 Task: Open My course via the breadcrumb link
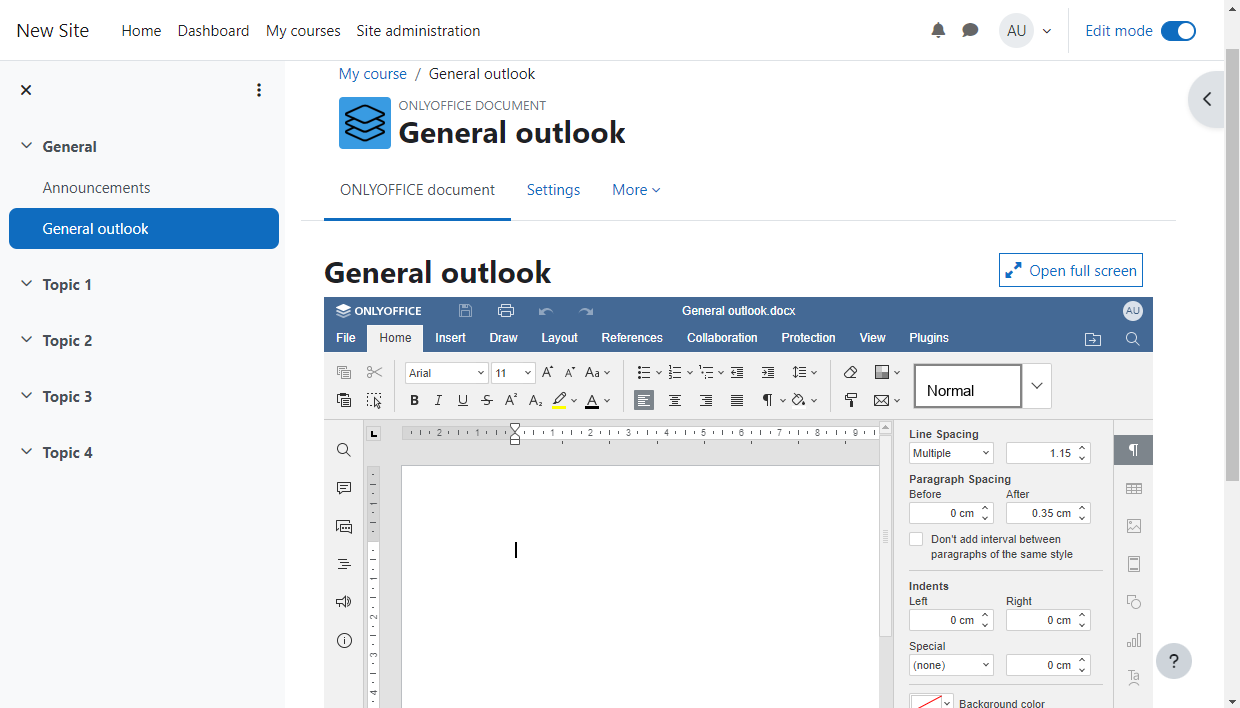point(372,73)
